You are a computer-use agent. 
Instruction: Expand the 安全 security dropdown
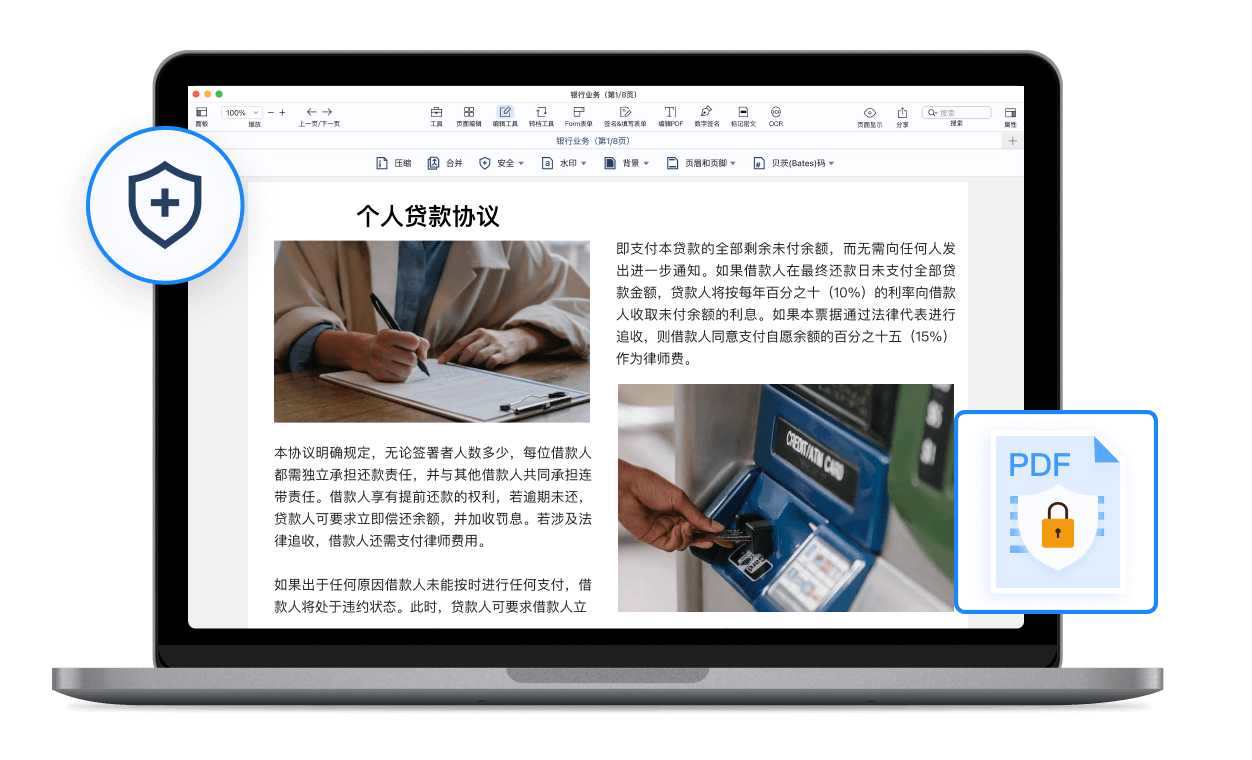tap(501, 163)
